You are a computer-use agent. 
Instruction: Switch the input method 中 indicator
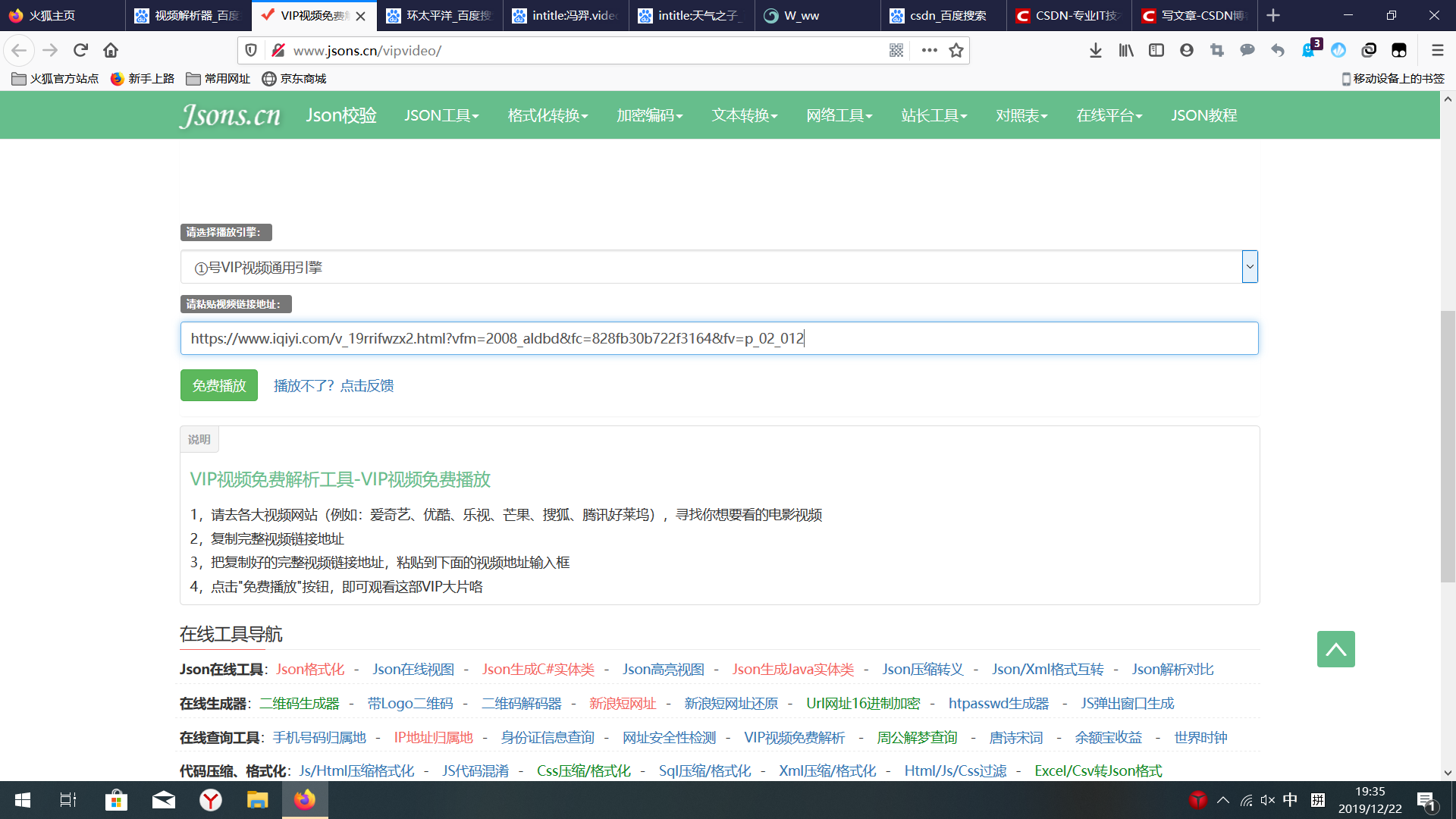click(1290, 800)
